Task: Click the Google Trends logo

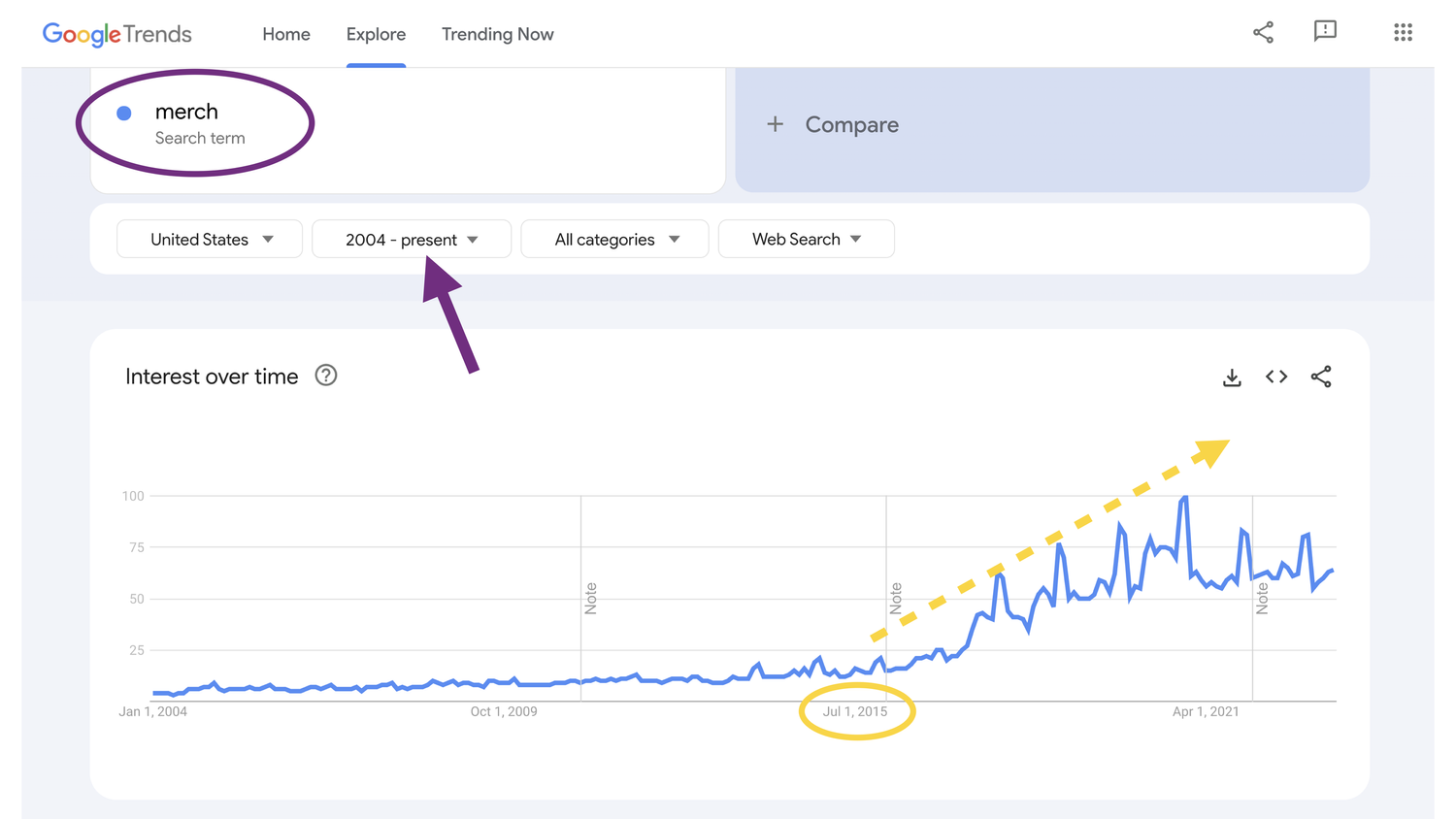Action: [x=117, y=34]
